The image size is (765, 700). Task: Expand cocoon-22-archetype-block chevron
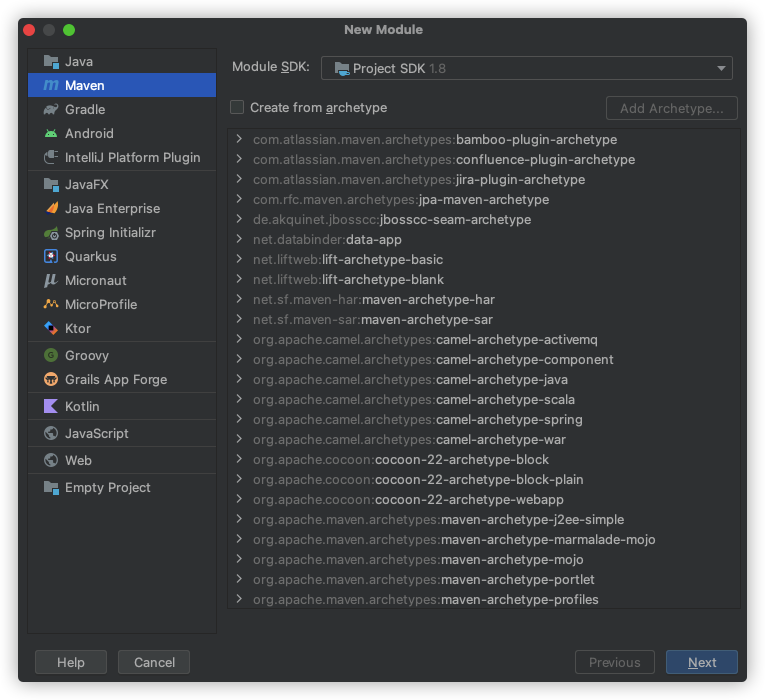[239, 459]
